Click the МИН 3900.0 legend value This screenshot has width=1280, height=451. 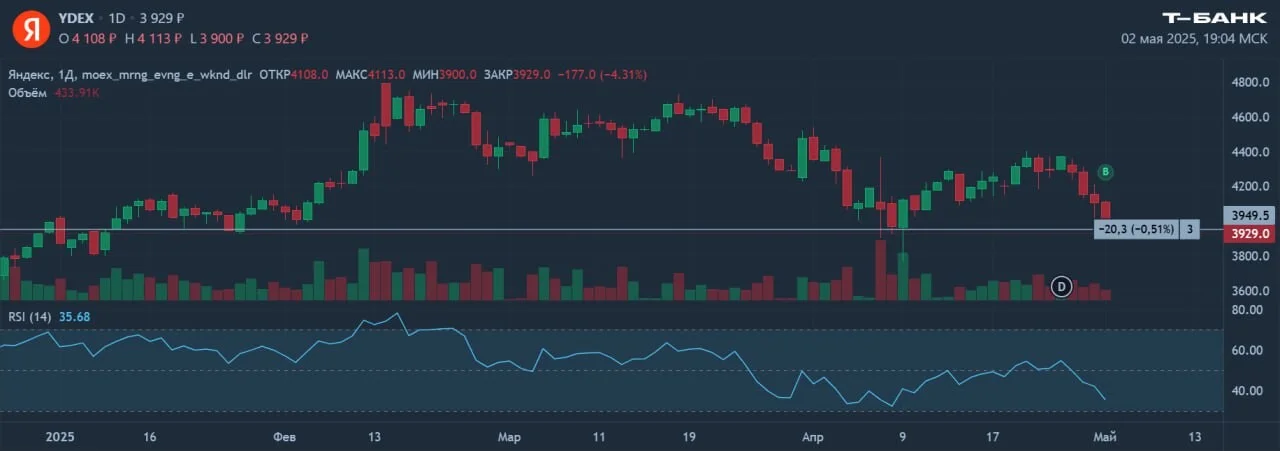click(444, 75)
